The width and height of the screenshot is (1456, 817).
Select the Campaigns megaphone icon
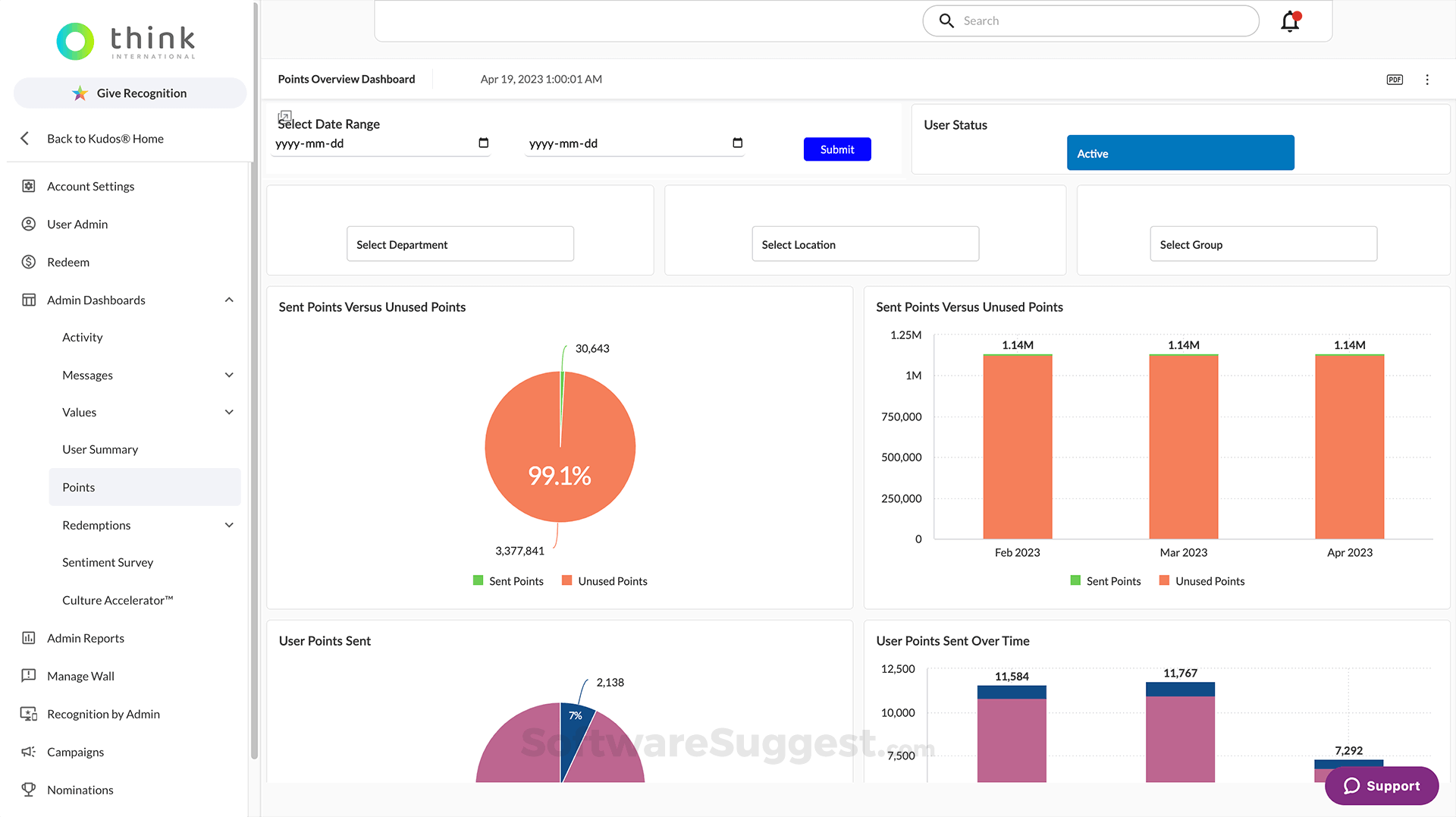[x=28, y=752]
